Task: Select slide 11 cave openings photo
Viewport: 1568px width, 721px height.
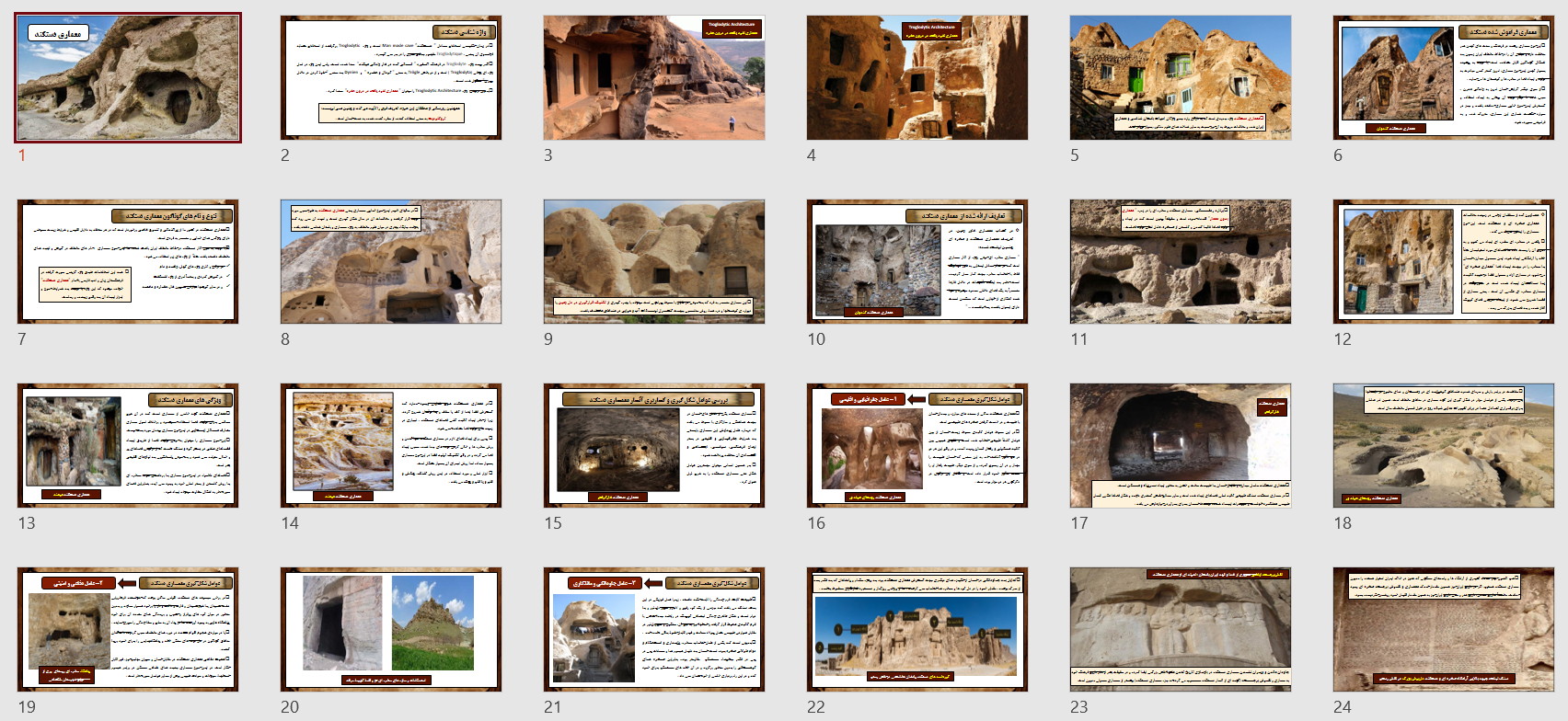Action: (1181, 261)
